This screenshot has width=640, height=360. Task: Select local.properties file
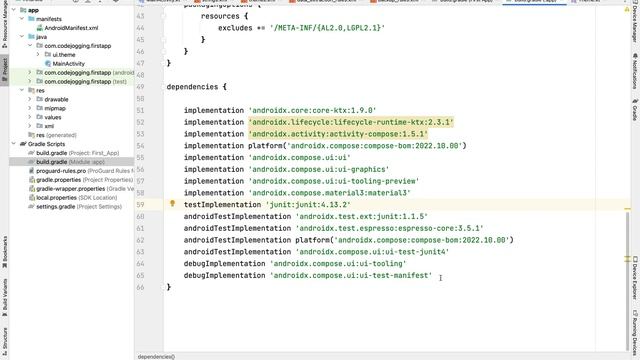coord(76,198)
